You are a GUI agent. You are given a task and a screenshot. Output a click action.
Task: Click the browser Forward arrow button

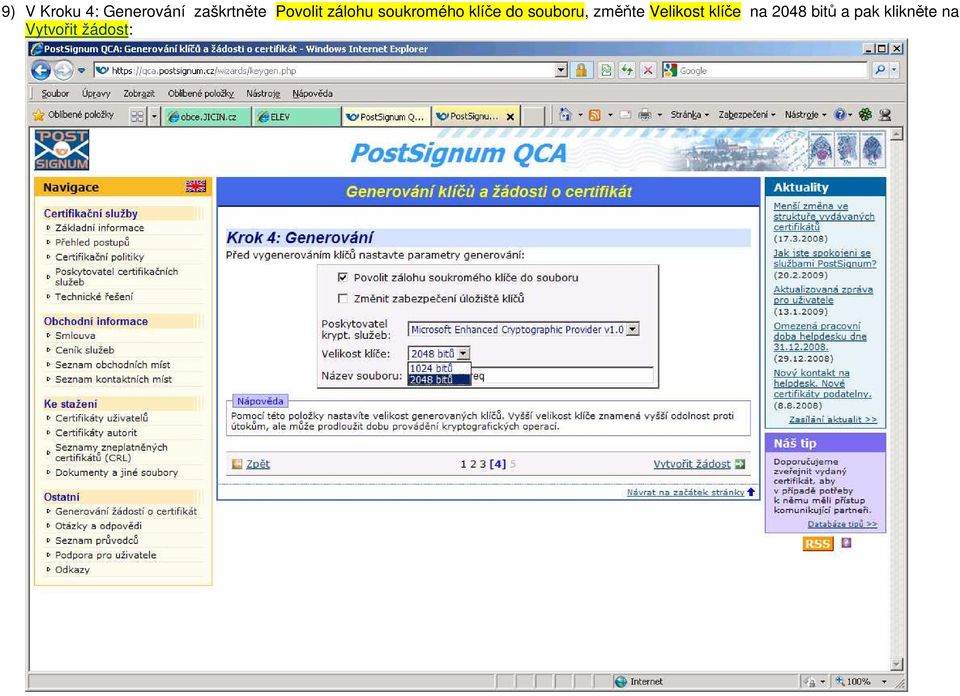[x=63, y=71]
